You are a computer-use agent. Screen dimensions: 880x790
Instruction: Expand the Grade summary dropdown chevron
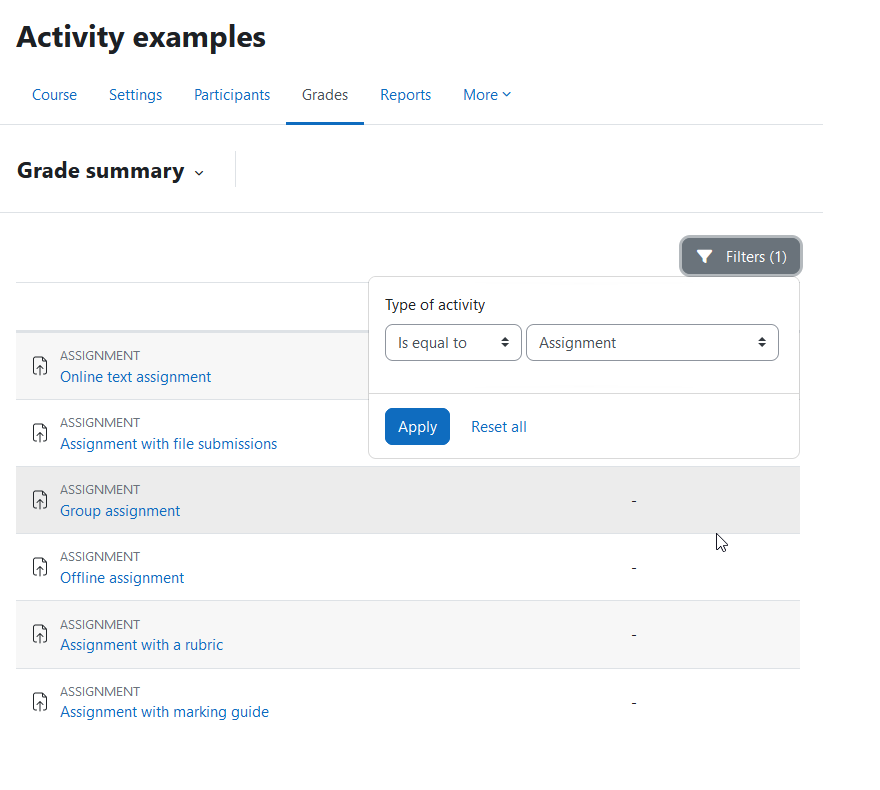coord(199,173)
